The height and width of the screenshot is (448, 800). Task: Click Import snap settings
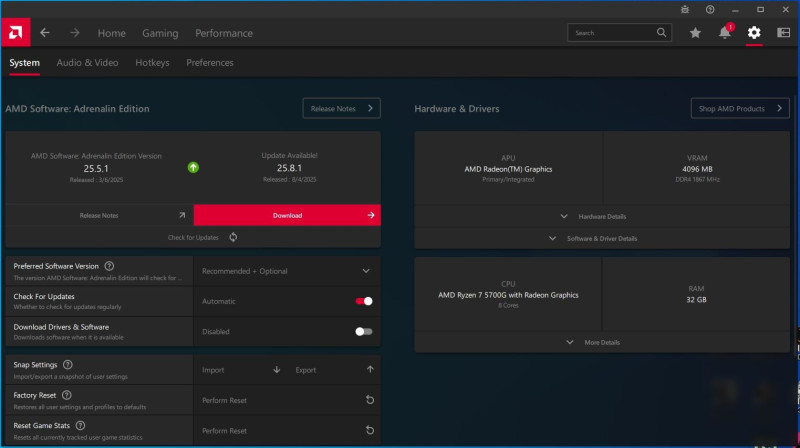(213, 370)
